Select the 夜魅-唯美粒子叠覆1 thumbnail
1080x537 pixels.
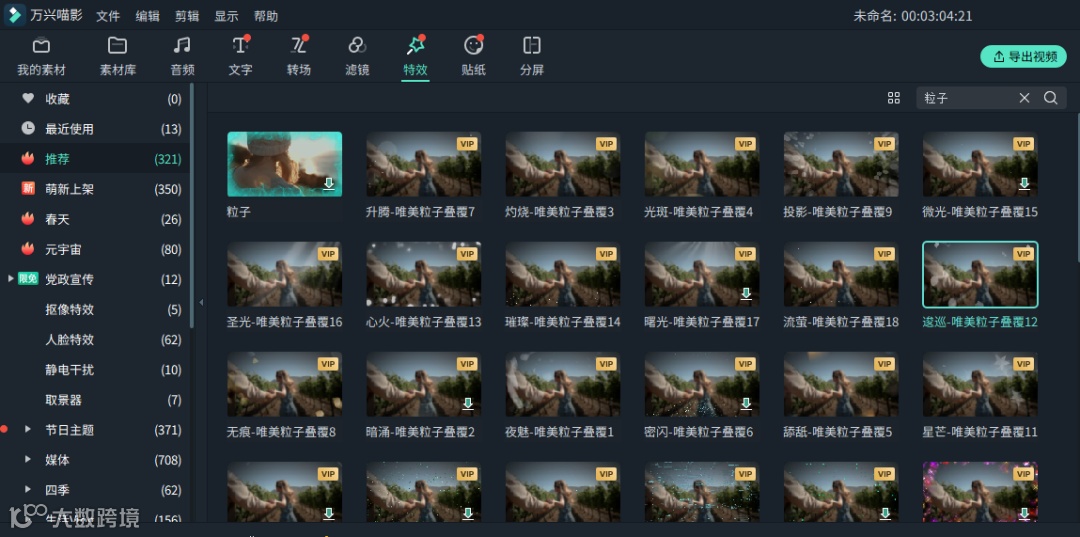click(563, 385)
